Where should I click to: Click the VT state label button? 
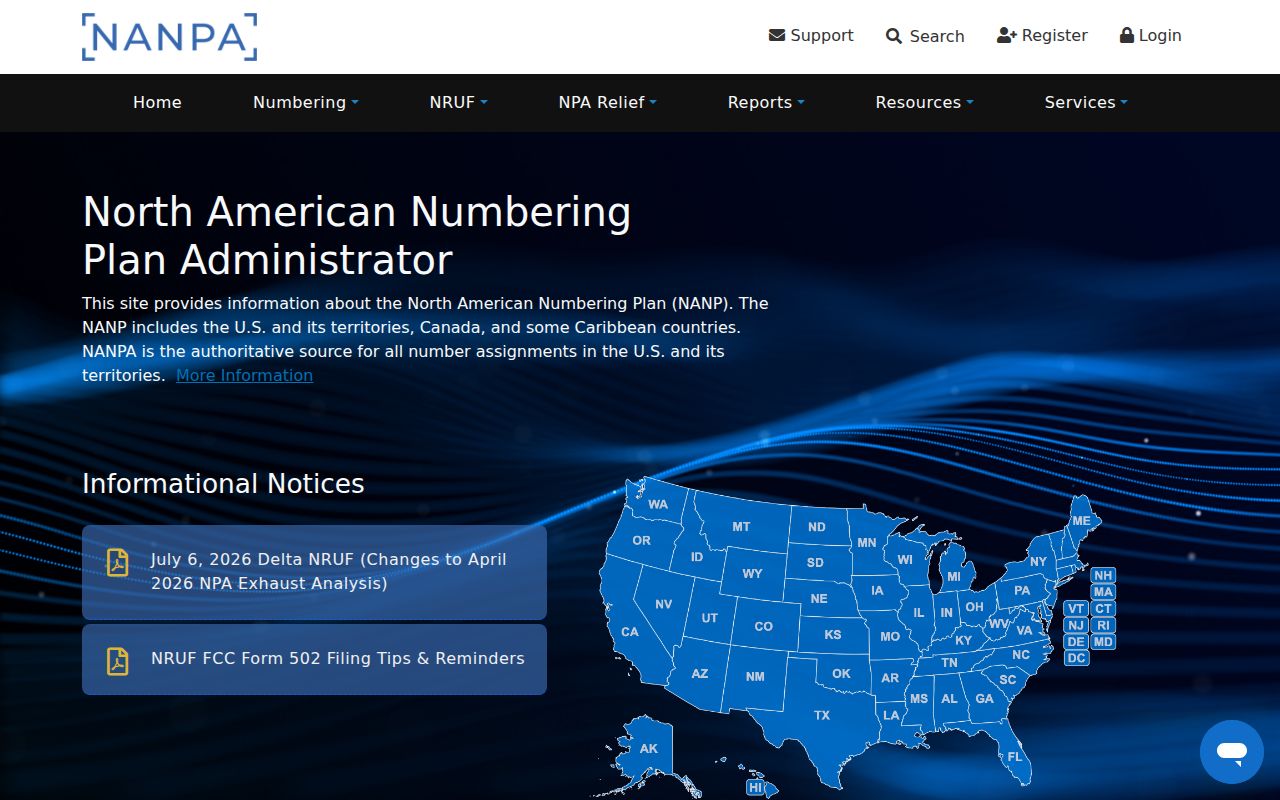(x=1076, y=608)
